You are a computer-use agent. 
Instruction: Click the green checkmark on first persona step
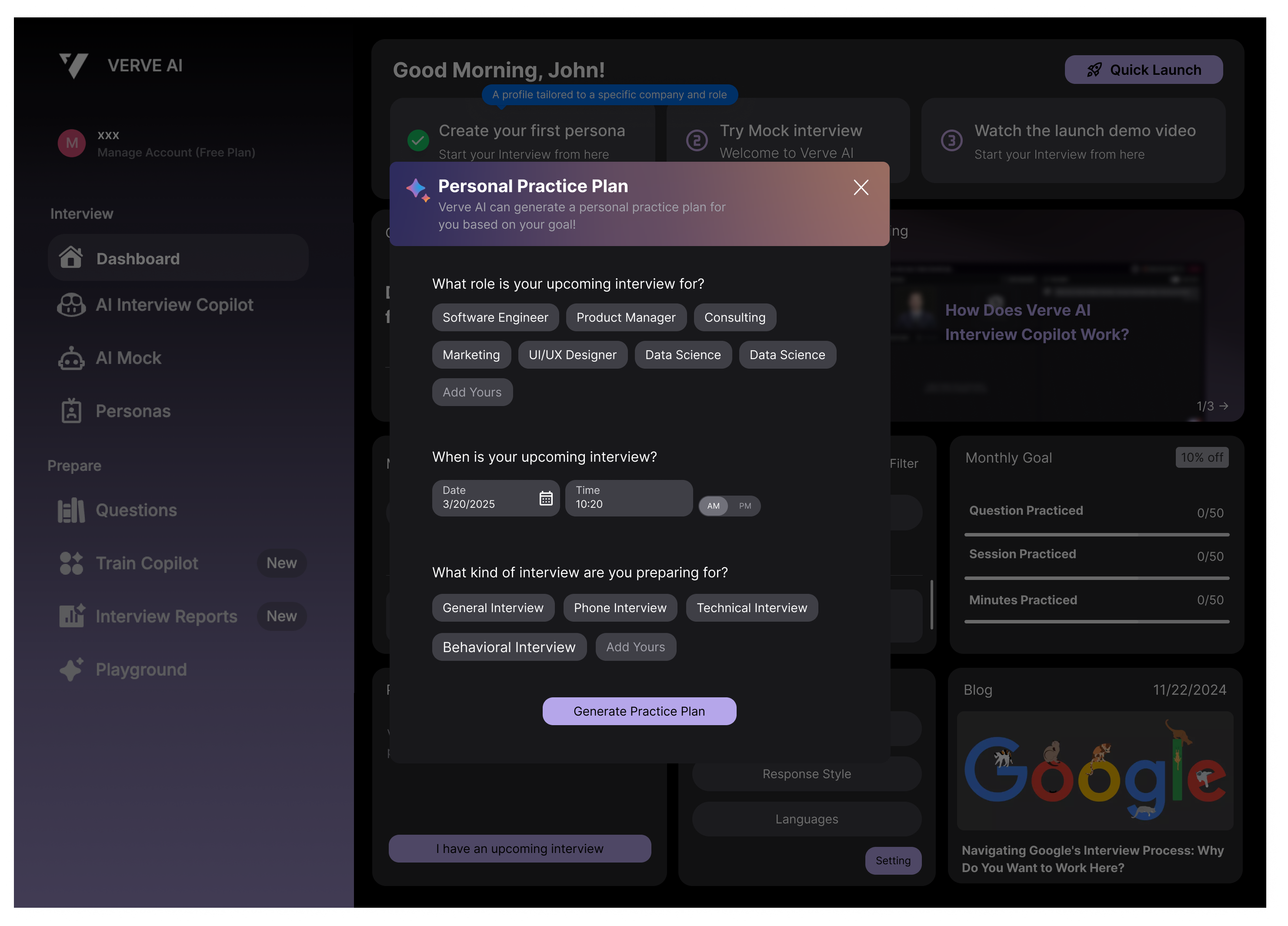(418, 140)
